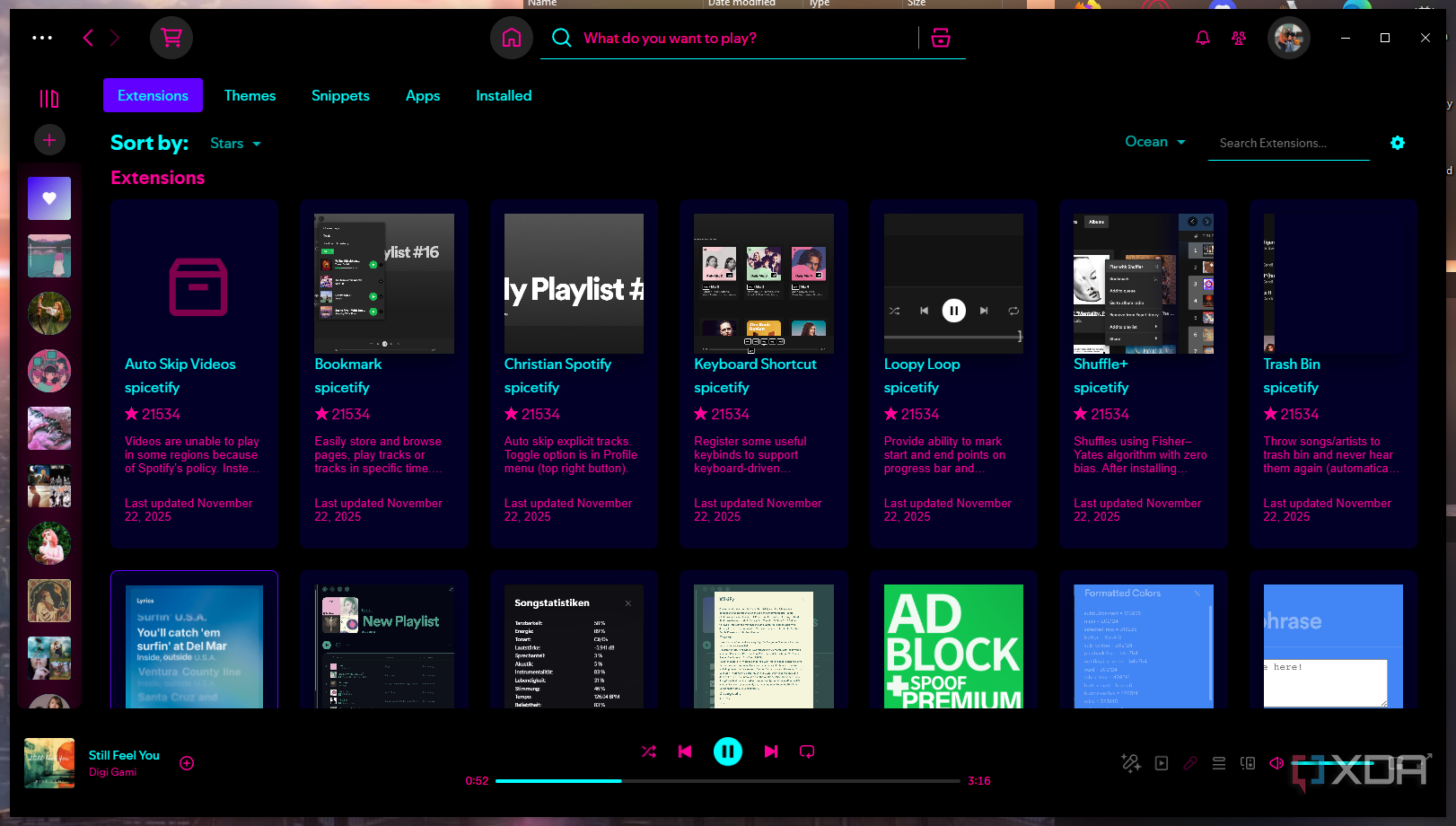Image resolution: width=1456 pixels, height=826 pixels.
Task: Toggle the lyrics microphone button
Action: pos(1190,763)
